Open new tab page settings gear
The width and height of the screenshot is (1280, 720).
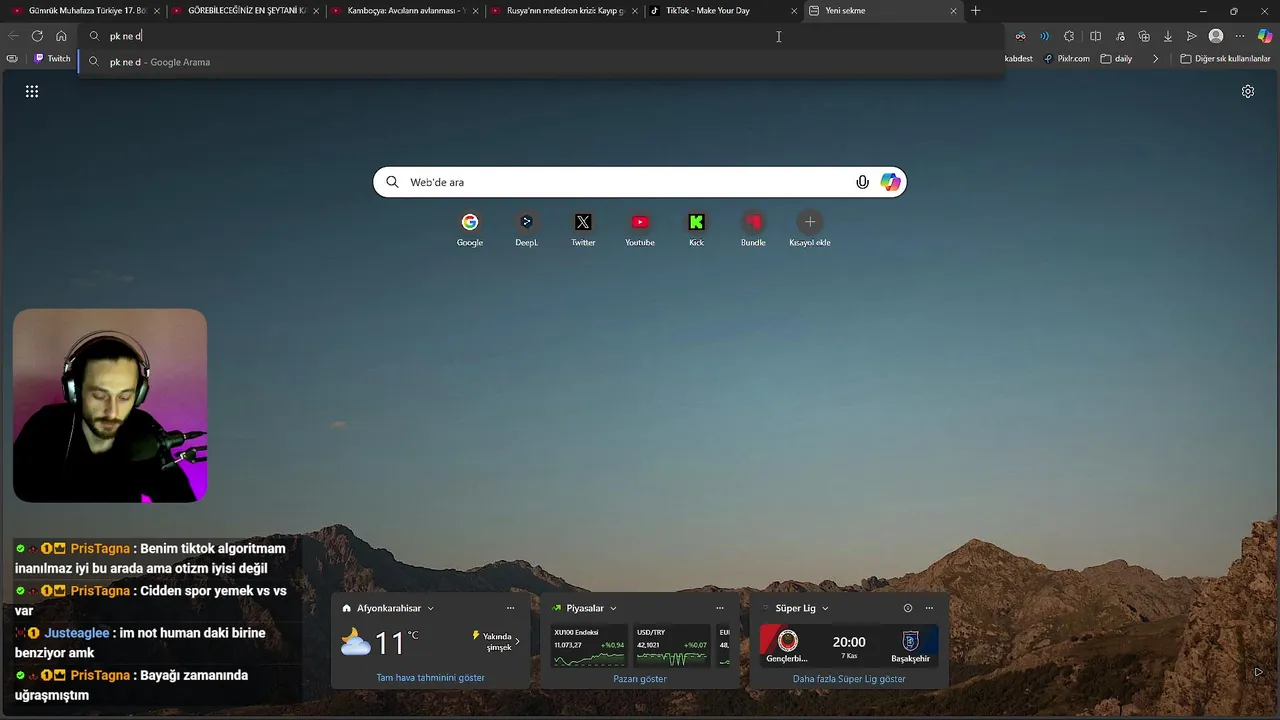[x=1248, y=91]
